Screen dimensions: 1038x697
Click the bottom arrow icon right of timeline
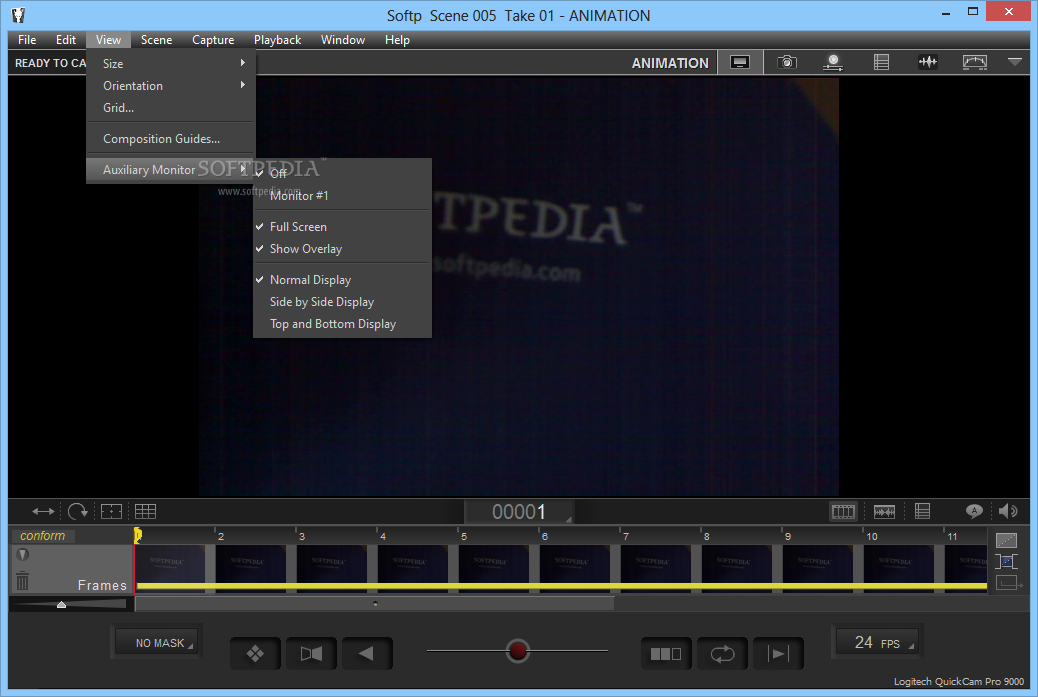pos(1008,583)
